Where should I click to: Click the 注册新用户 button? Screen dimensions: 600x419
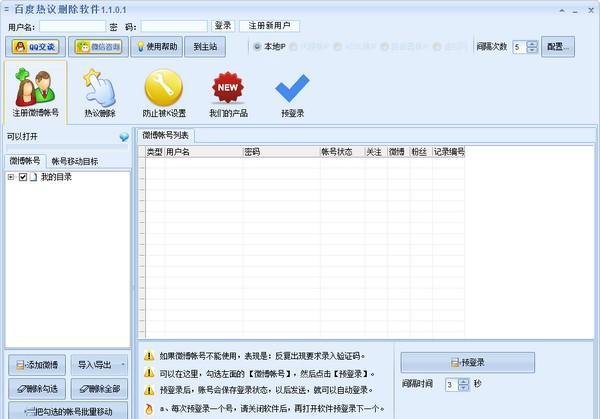pos(269,26)
